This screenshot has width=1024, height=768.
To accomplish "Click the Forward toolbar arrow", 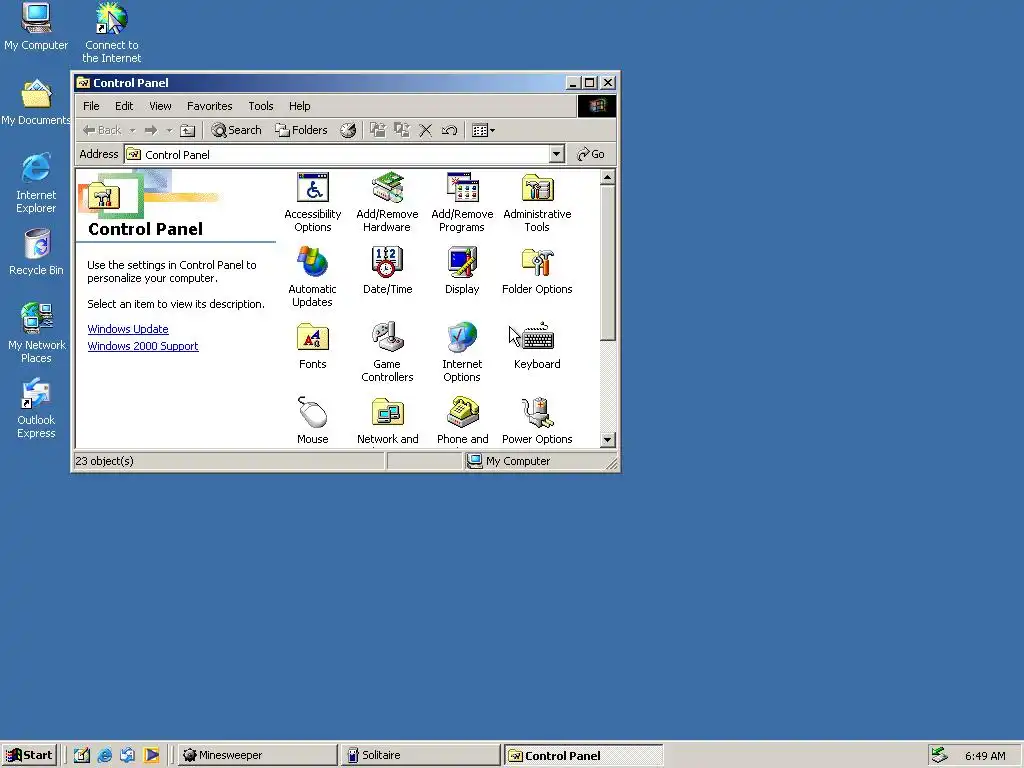I will pos(151,130).
